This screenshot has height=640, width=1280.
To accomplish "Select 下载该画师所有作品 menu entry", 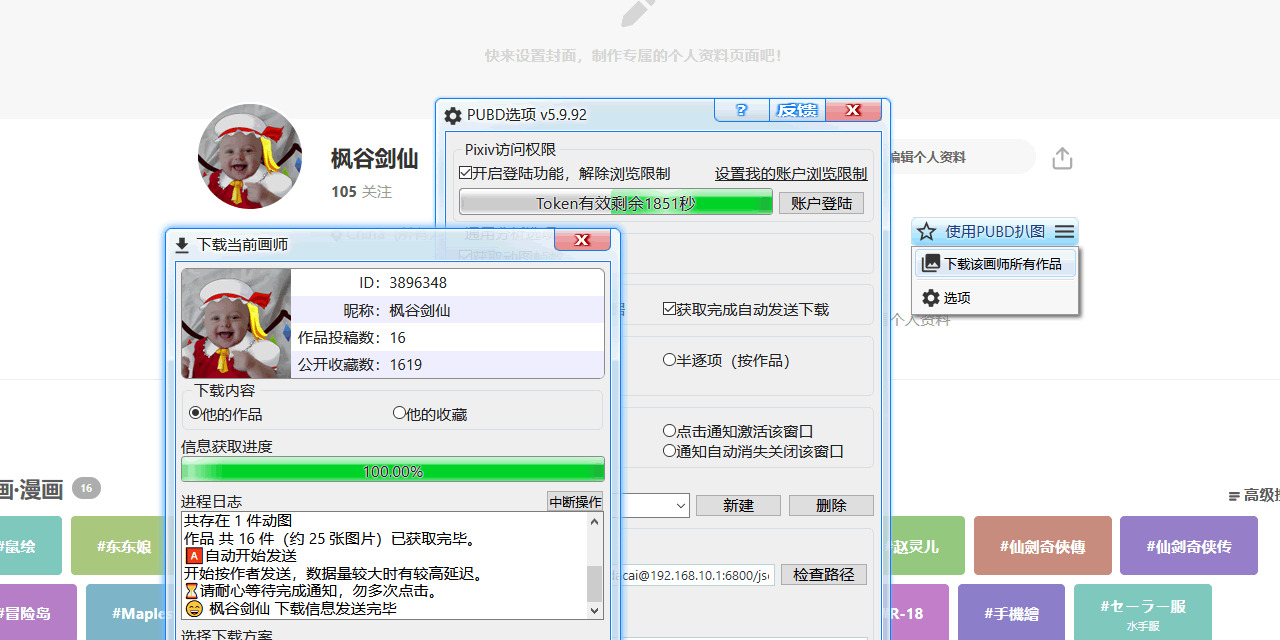I will (x=996, y=263).
